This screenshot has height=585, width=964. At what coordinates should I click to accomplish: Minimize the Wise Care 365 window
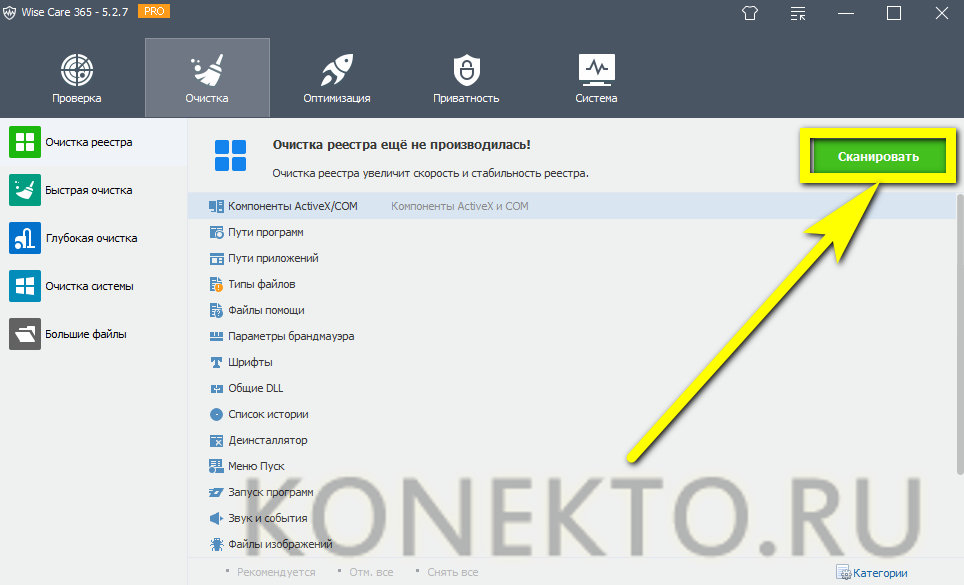[846, 13]
